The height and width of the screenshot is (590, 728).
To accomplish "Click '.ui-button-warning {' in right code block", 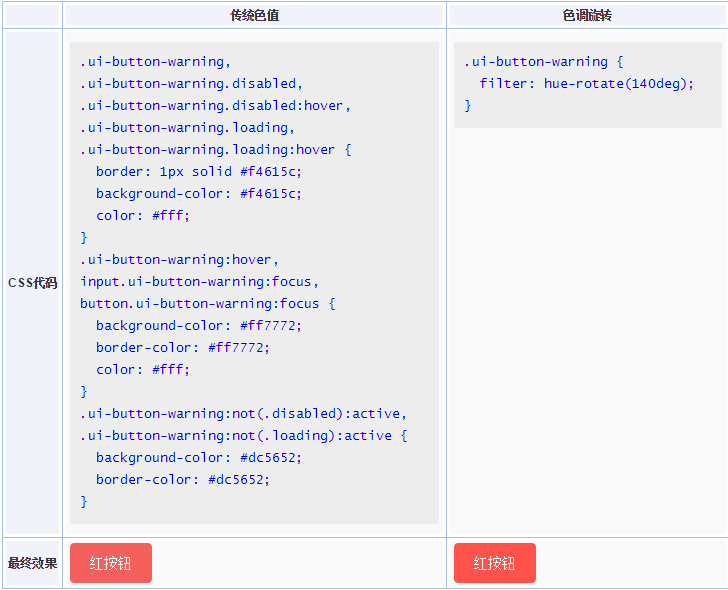I will [x=544, y=62].
